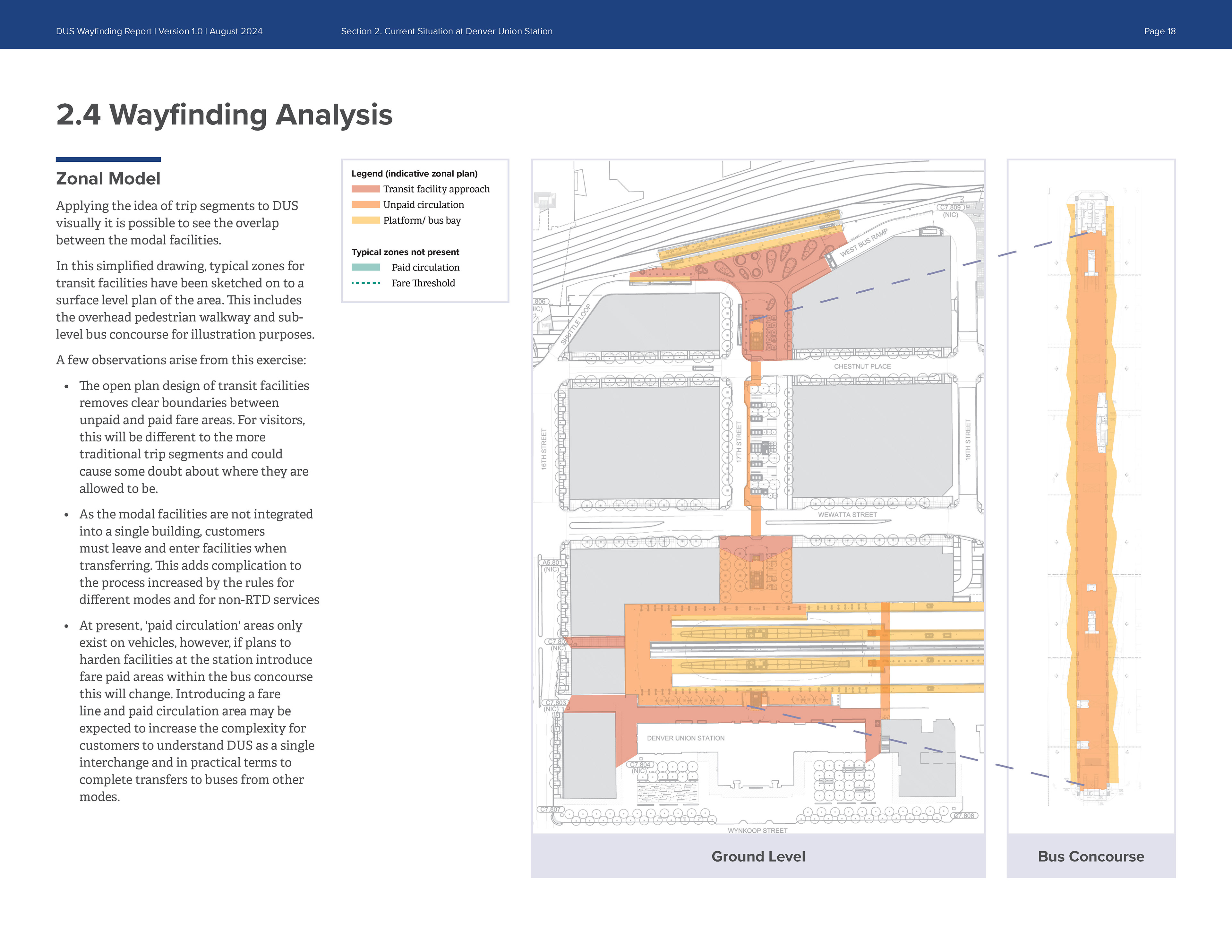The image size is (1232, 952).
Task: Click the '18TH STREET' map label
Action: pos(968,440)
